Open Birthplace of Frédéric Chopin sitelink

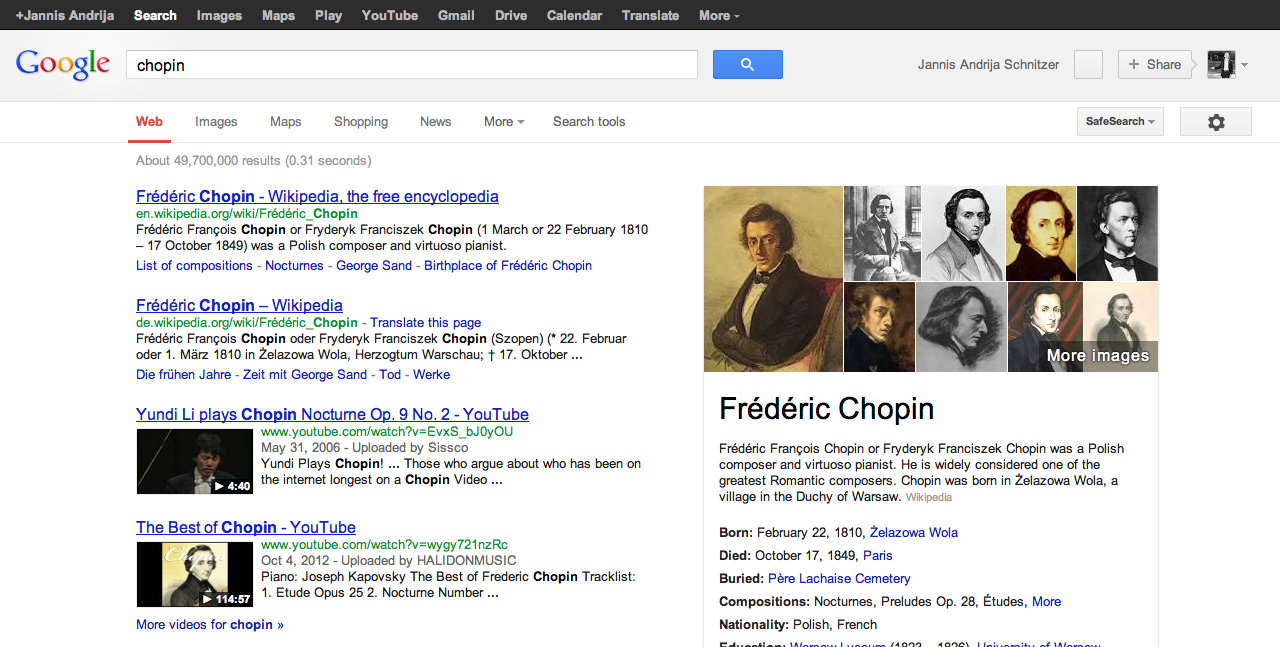(x=508, y=266)
